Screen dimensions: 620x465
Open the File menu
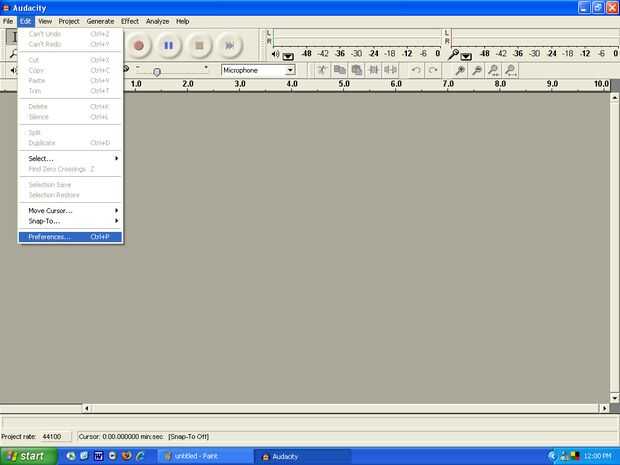(8, 21)
